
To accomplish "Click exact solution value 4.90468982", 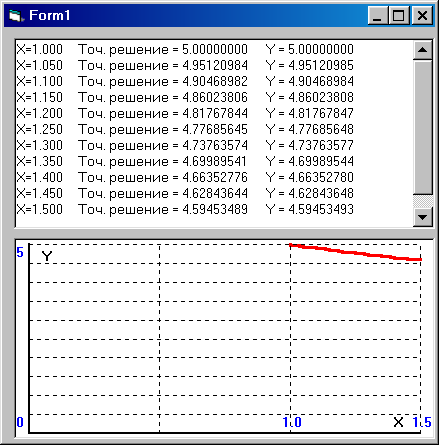I will point(215,81).
